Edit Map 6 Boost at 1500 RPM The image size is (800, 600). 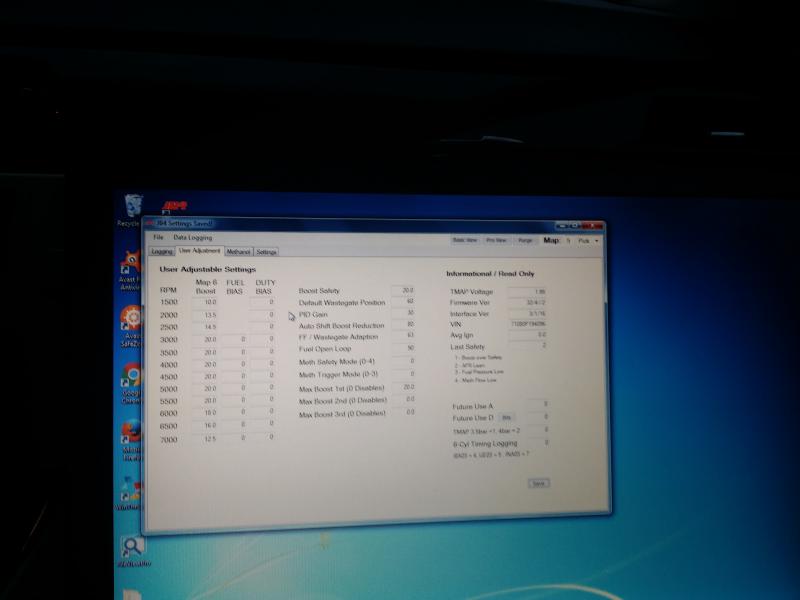pyautogui.click(x=205, y=302)
